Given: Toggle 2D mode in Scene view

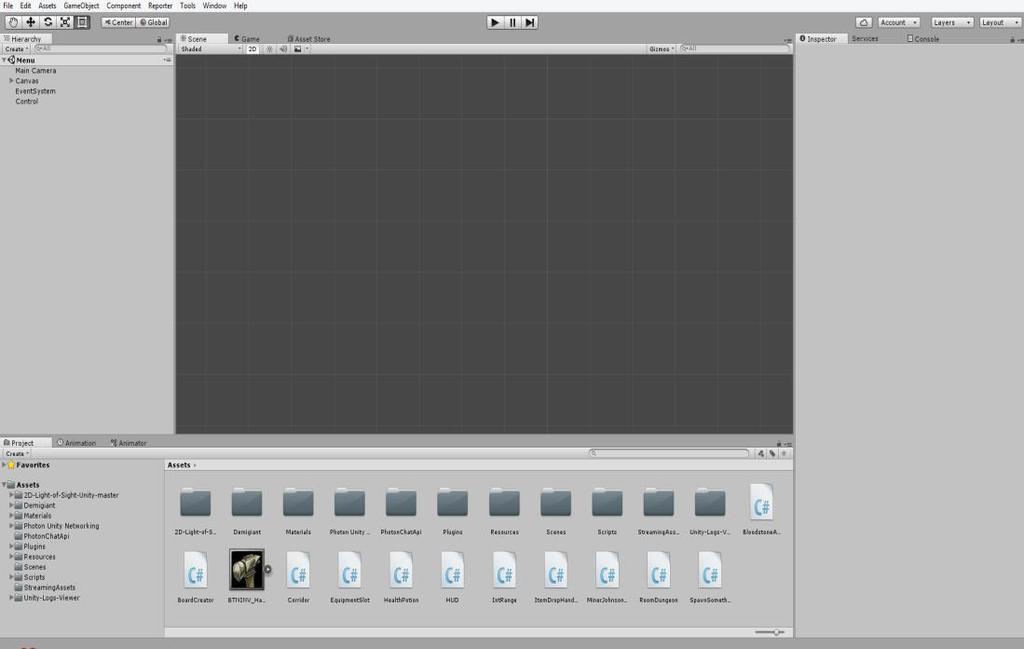Looking at the screenshot, I should [252, 49].
